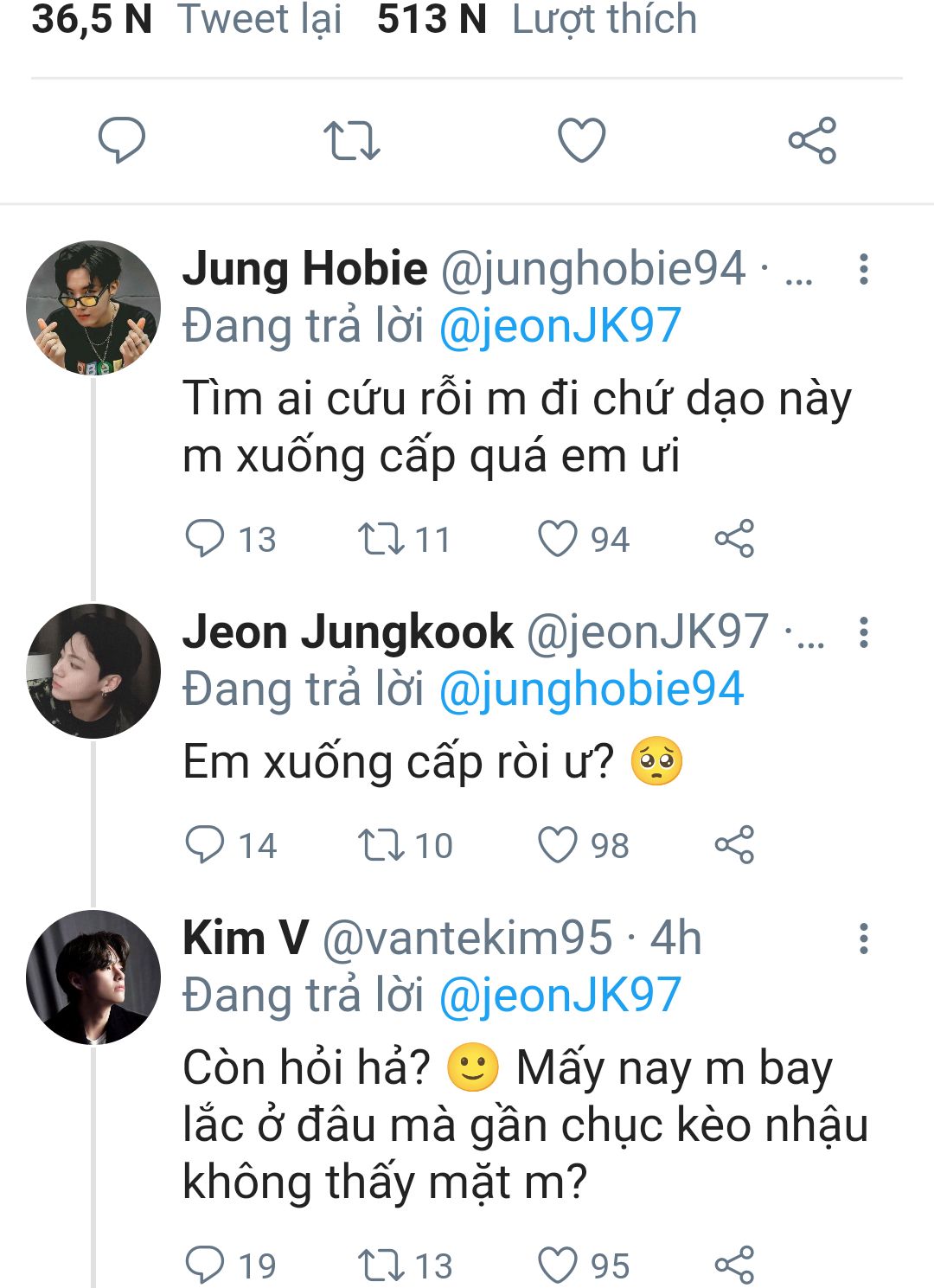Viewport: 934px width, 1288px height.
Task: Like the main tweet
Action: pos(581,140)
